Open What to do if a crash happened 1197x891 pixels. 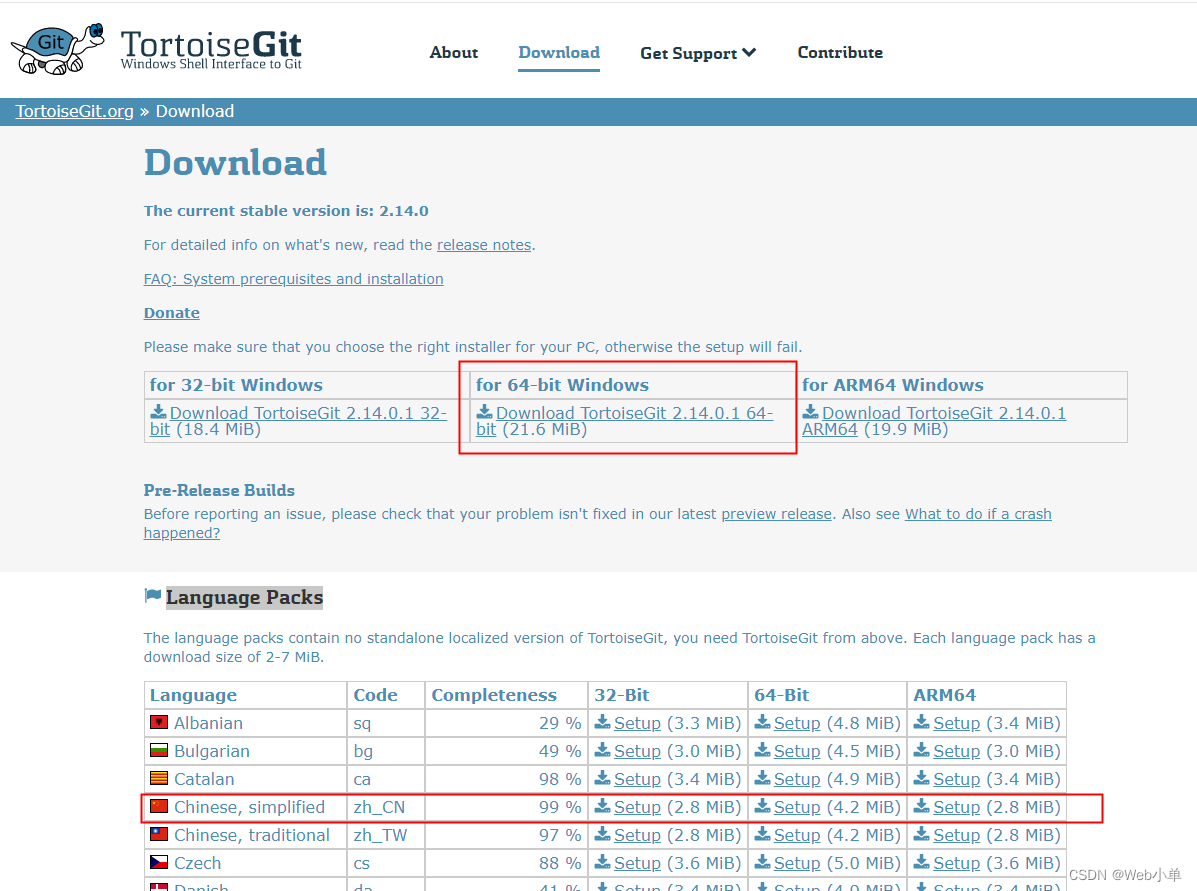(x=978, y=514)
